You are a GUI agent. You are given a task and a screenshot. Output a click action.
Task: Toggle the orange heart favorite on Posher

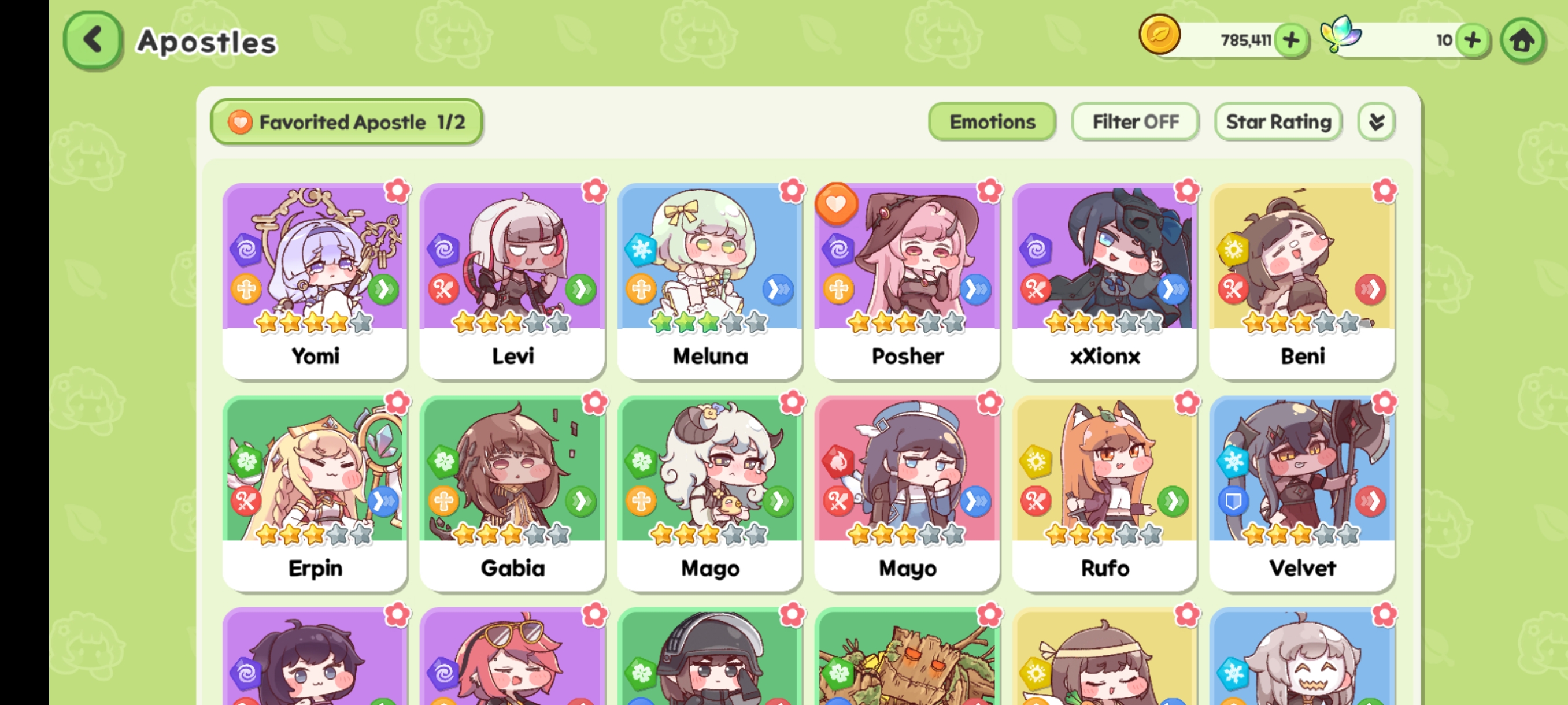(x=837, y=205)
